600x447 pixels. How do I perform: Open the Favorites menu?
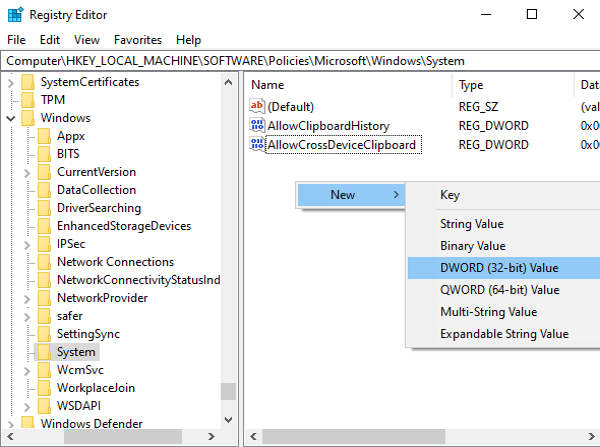138,40
